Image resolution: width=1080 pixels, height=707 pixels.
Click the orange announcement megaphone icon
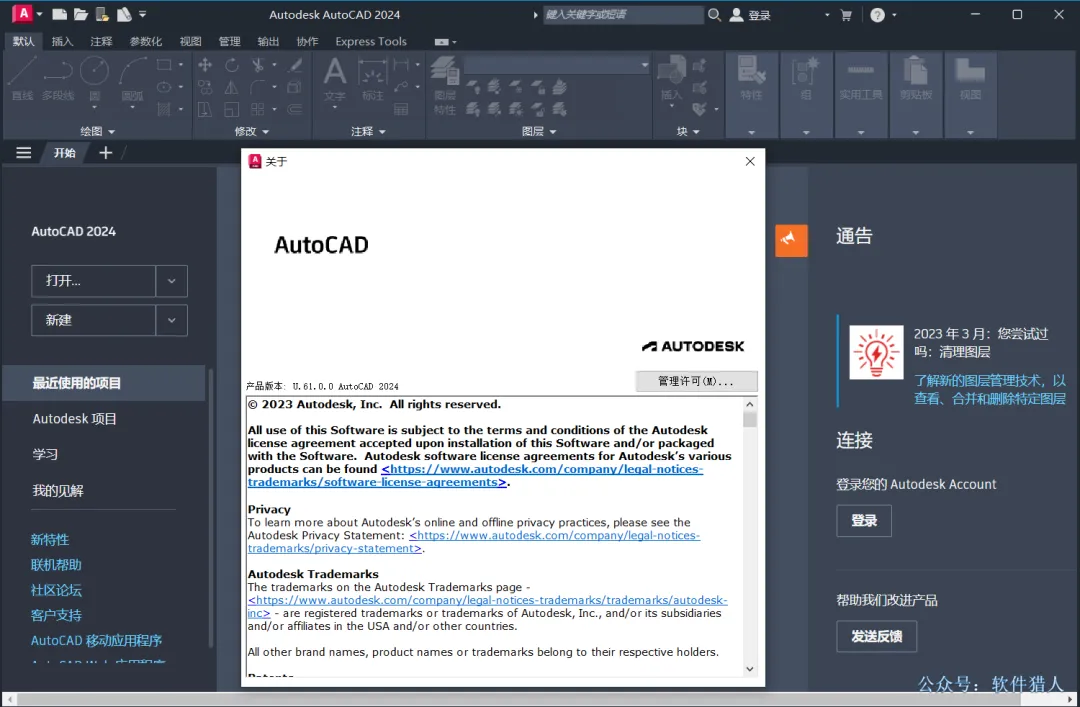point(791,240)
